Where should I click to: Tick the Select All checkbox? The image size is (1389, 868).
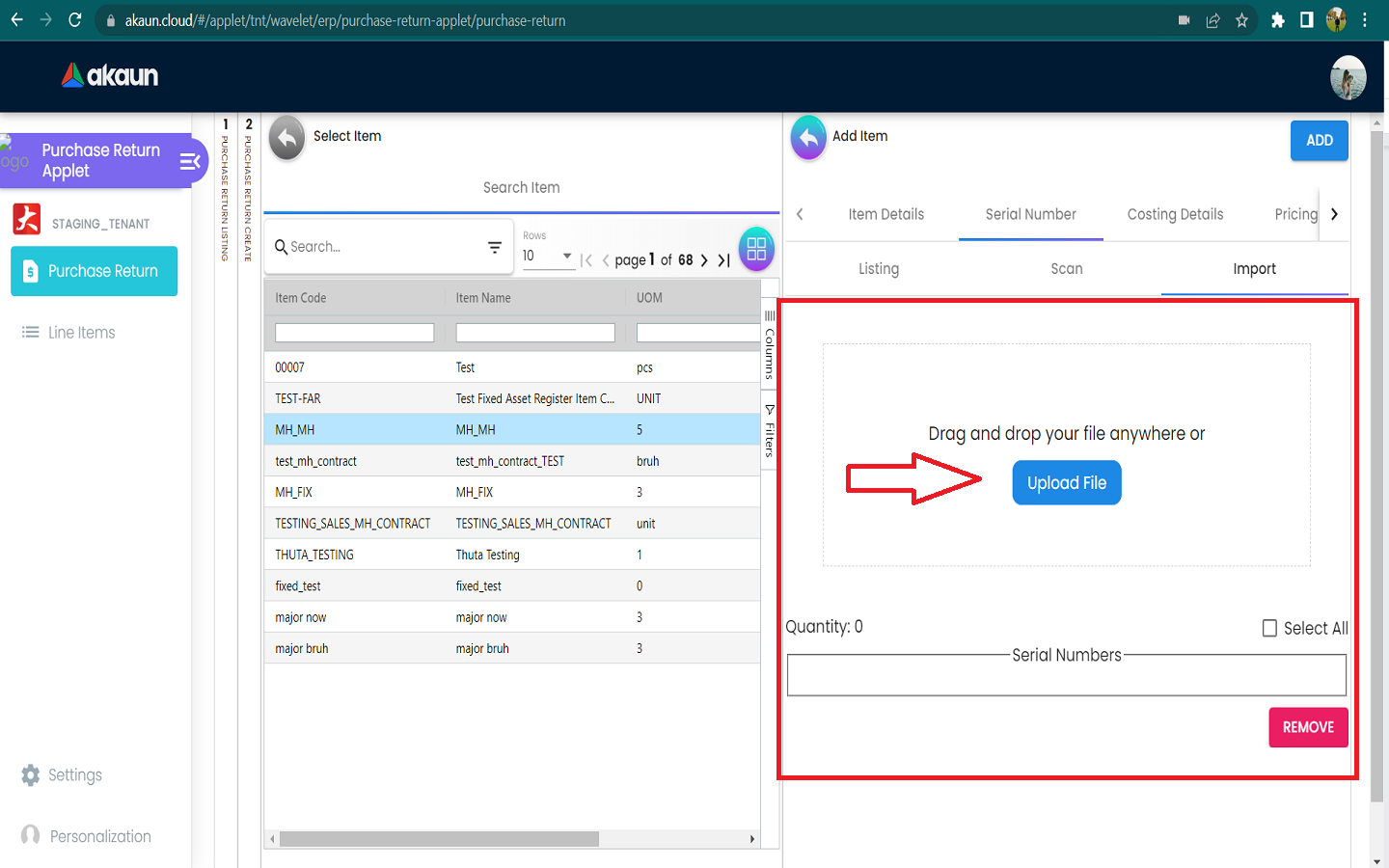[x=1269, y=628]
